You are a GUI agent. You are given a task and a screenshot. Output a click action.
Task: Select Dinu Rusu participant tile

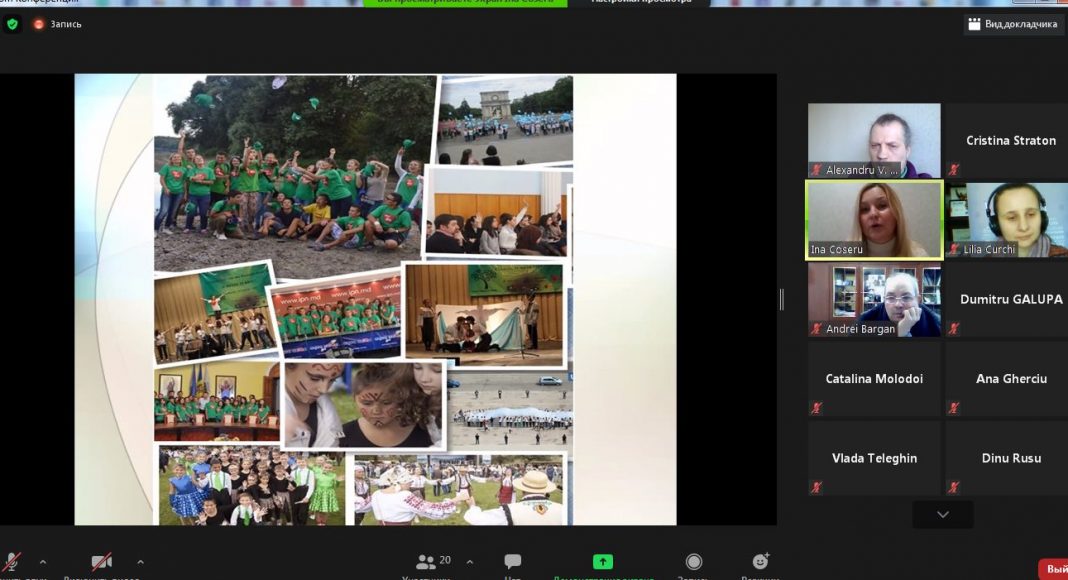(1007, 458)
